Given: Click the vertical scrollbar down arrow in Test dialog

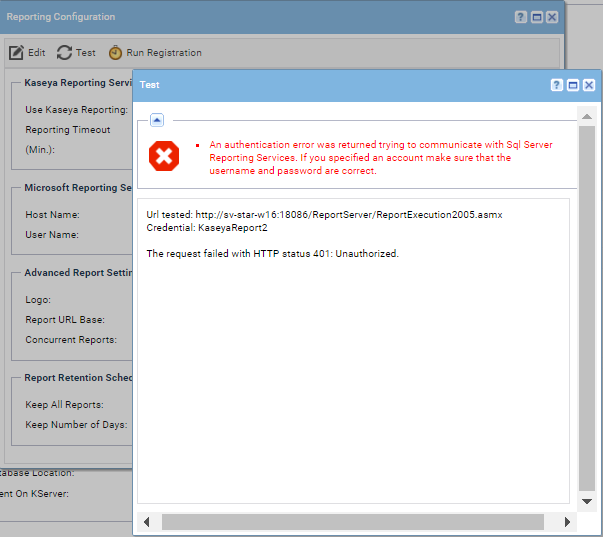Looking at the screenshot, I should pyautogui.click(x=587, y=501).
